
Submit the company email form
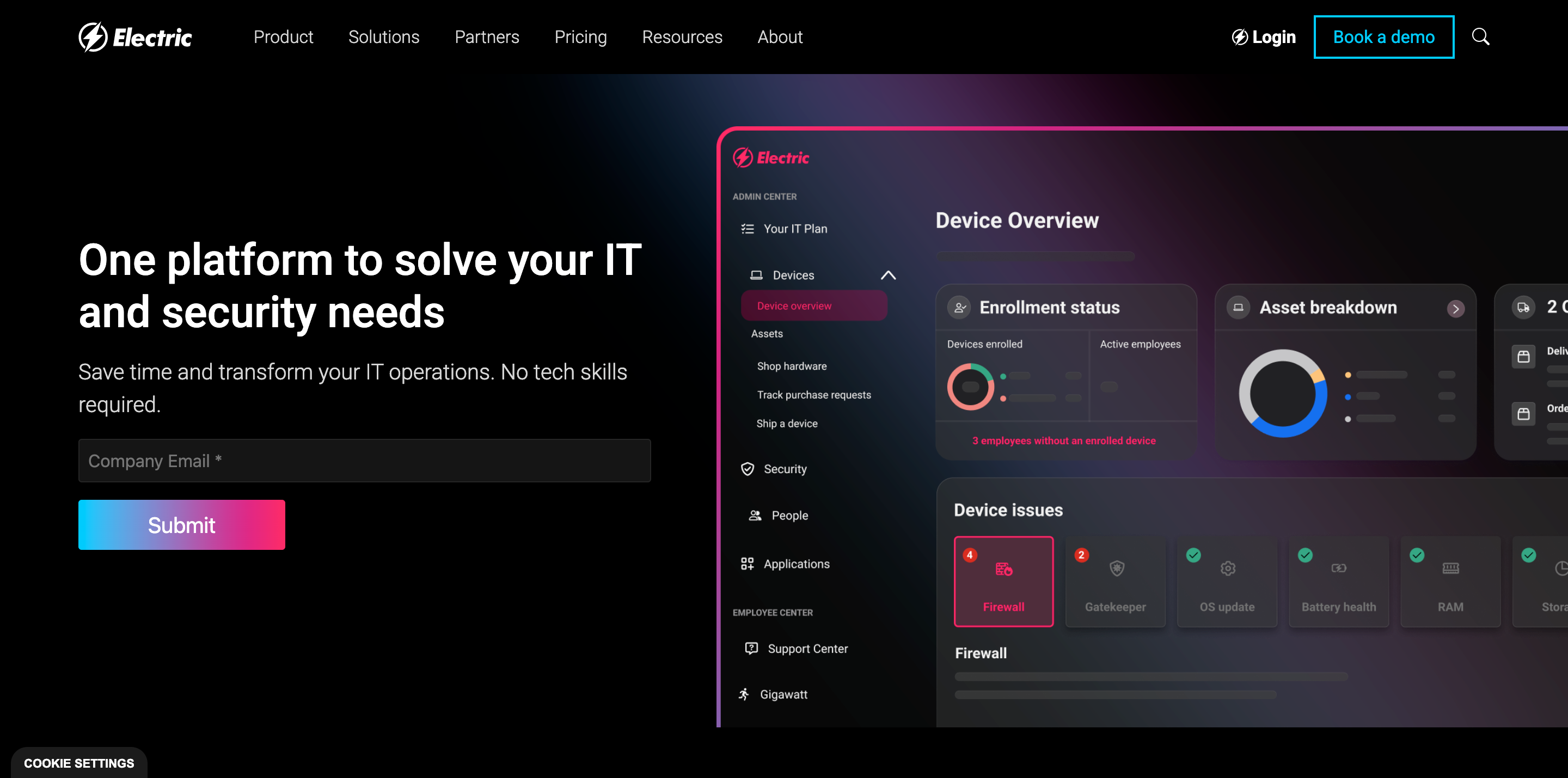[181, 525]
